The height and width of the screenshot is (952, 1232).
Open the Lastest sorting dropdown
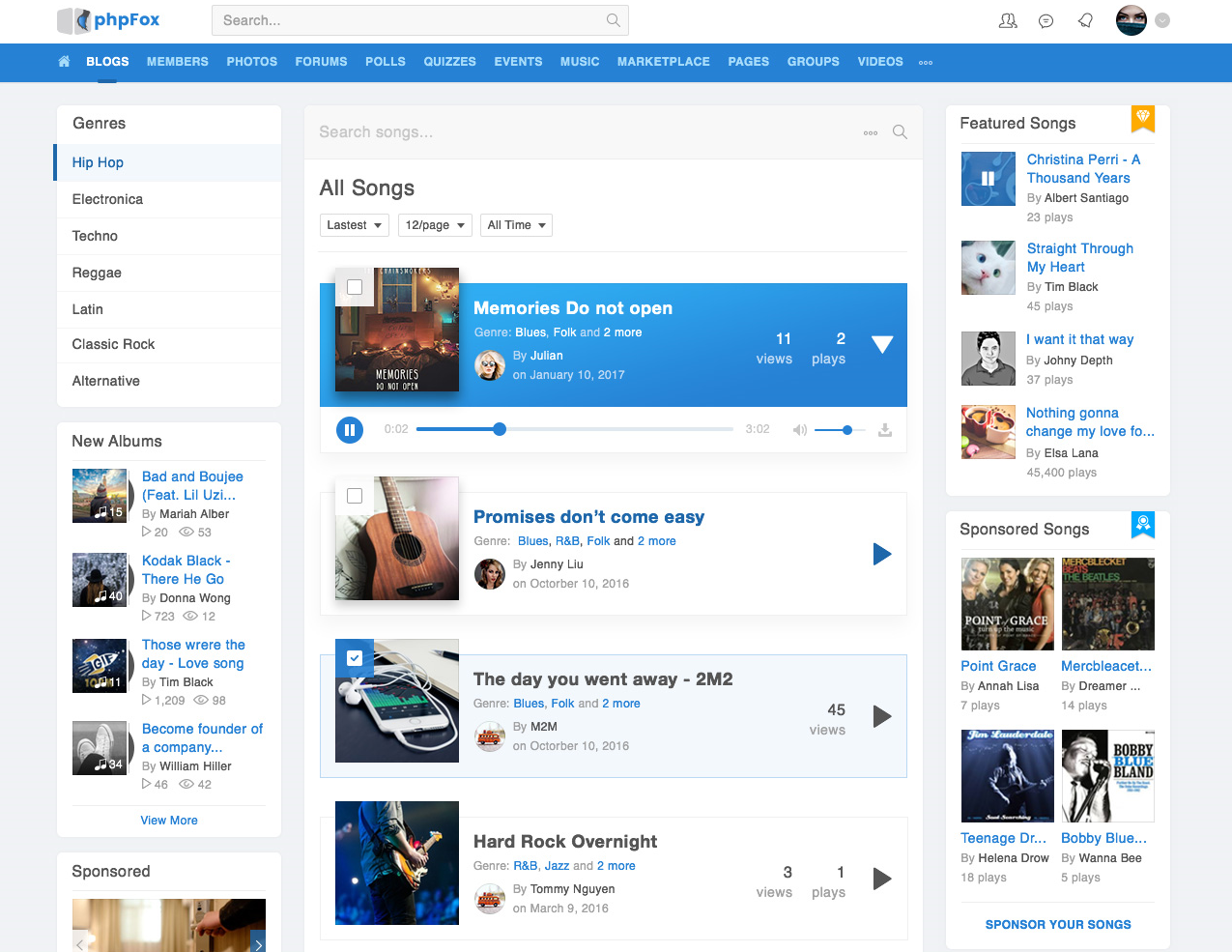click(x=354, y=224)
